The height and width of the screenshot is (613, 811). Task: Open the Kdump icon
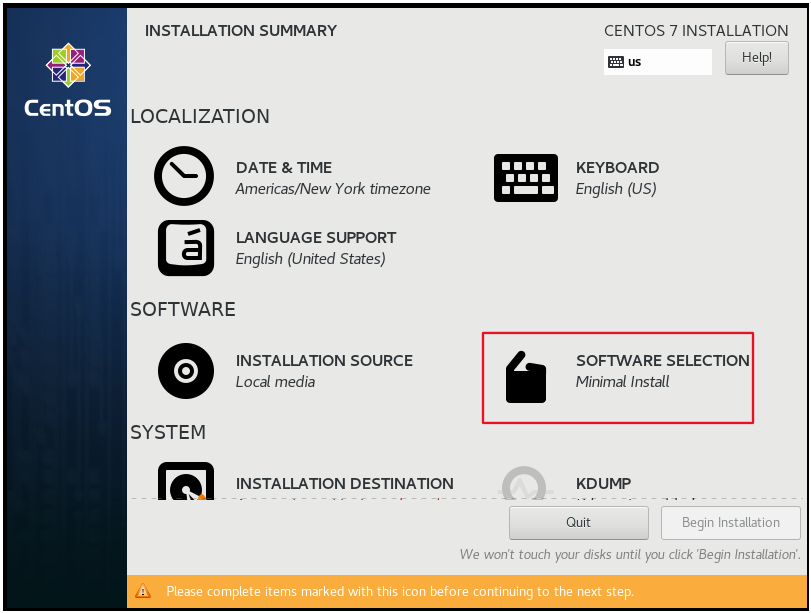(524, 483)
